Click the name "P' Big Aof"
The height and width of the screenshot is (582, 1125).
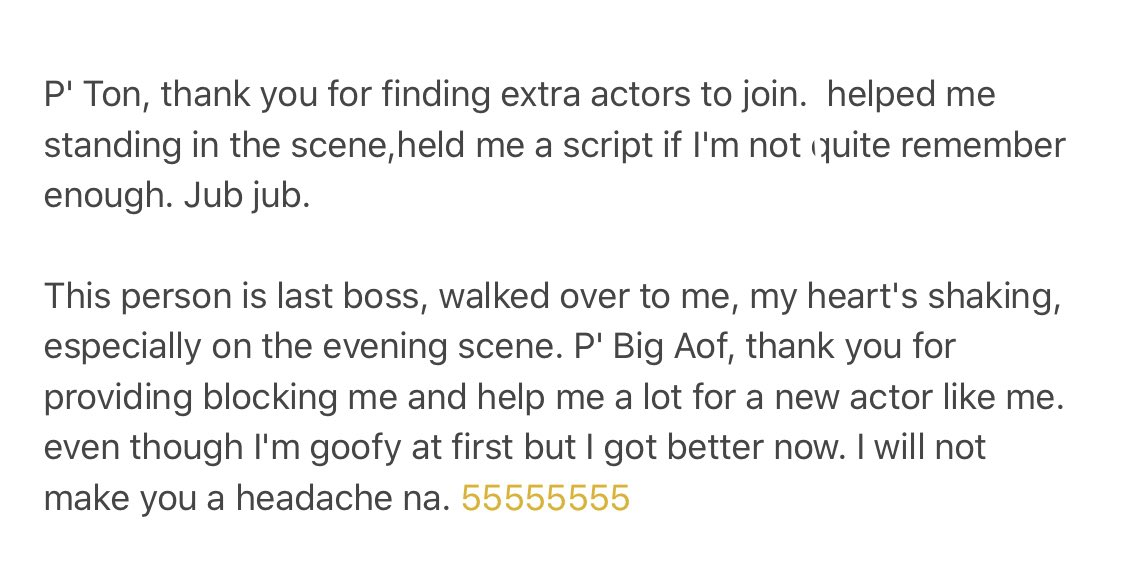pyautogui.click(x=654, y=347)
